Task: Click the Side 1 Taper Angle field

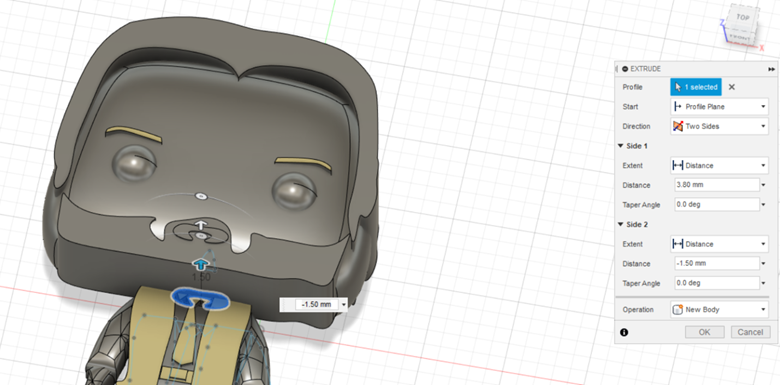Action: 716,204
